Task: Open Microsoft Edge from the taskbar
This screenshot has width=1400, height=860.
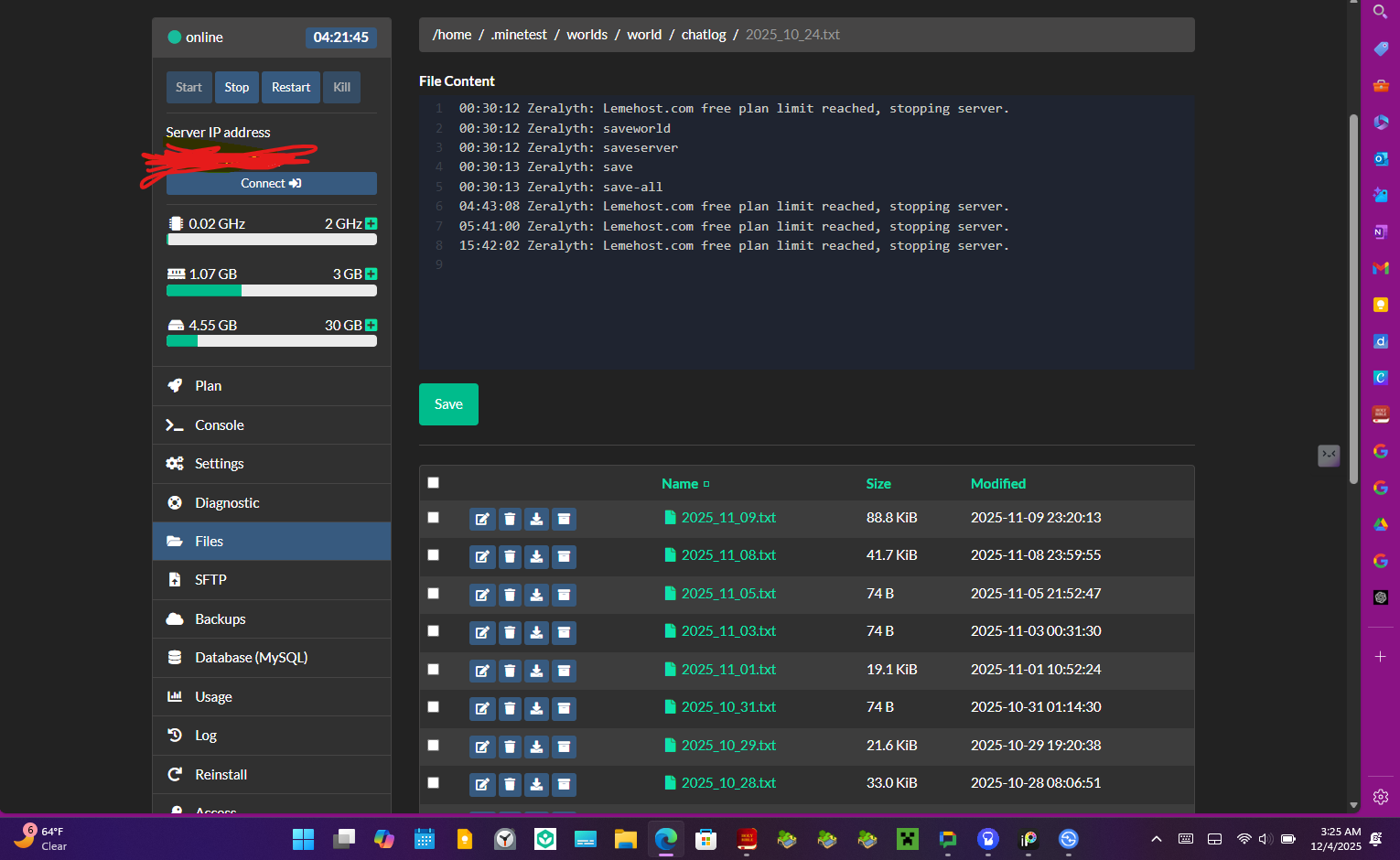Action: [666, 839]
